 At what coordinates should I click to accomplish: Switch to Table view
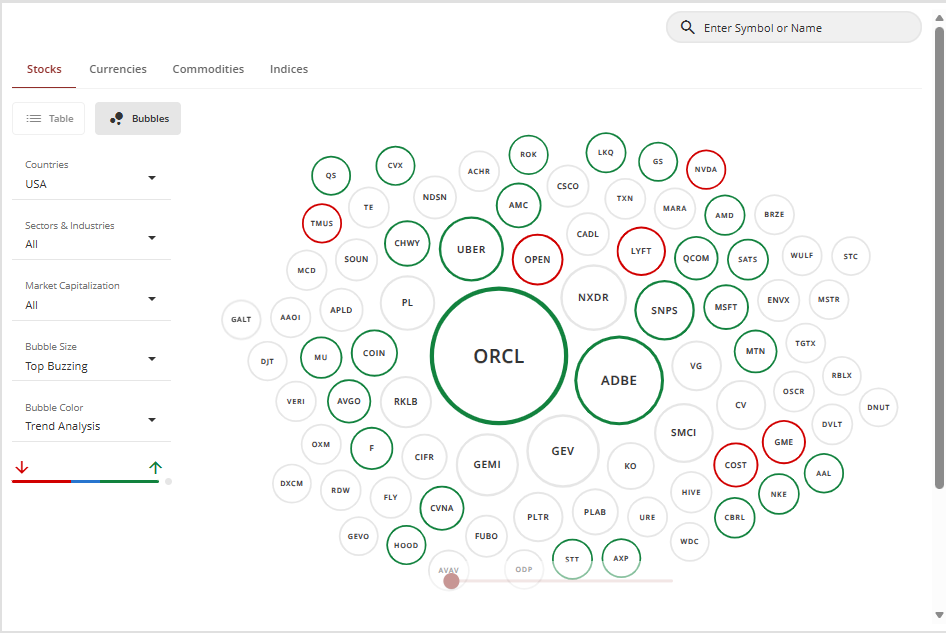point(49,118)
